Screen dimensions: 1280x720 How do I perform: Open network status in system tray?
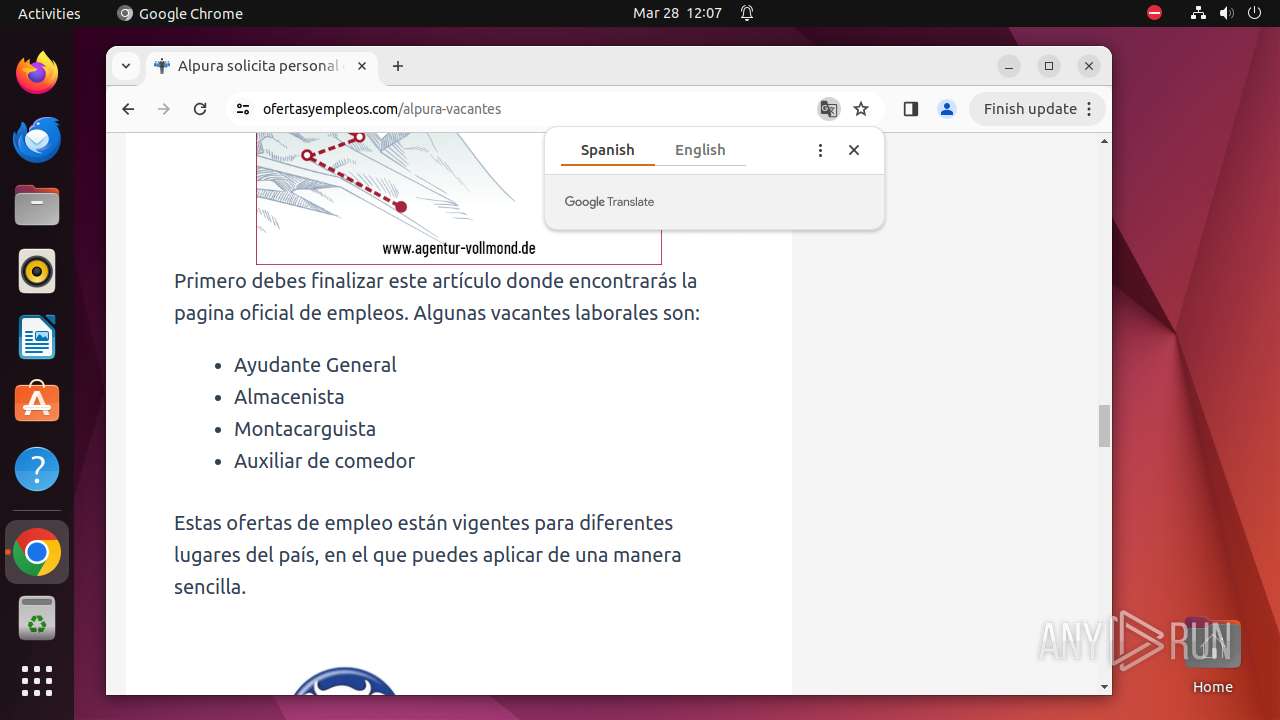coord(1198,13)
